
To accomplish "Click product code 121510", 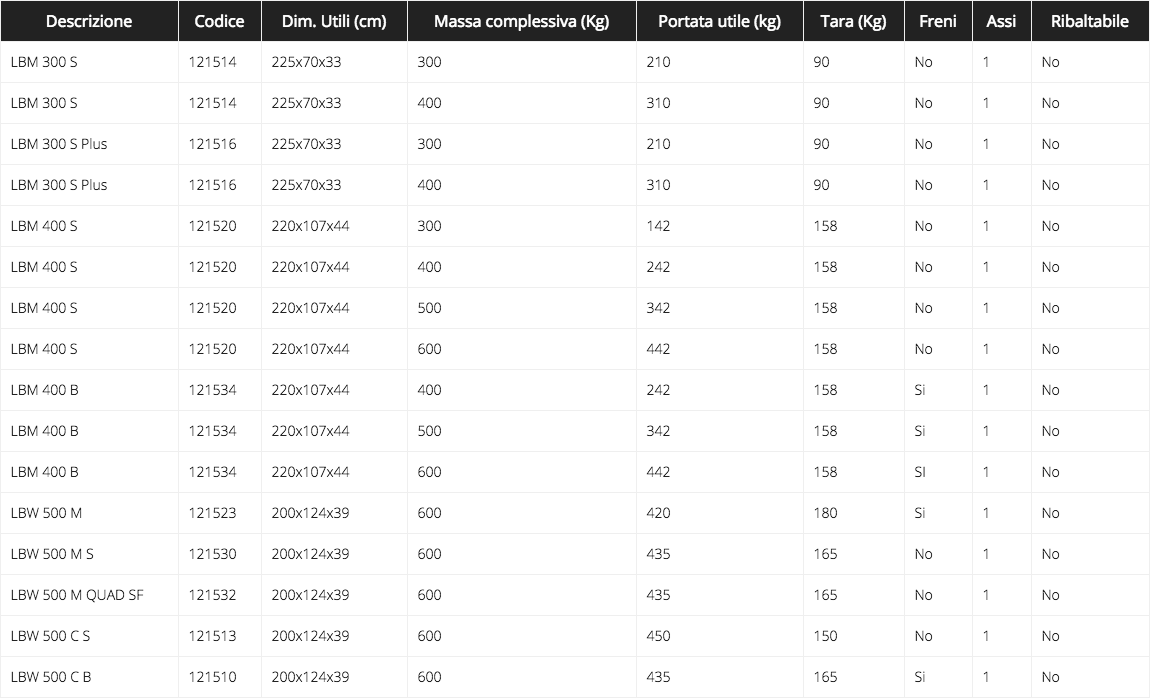I will tap(212, 677).
